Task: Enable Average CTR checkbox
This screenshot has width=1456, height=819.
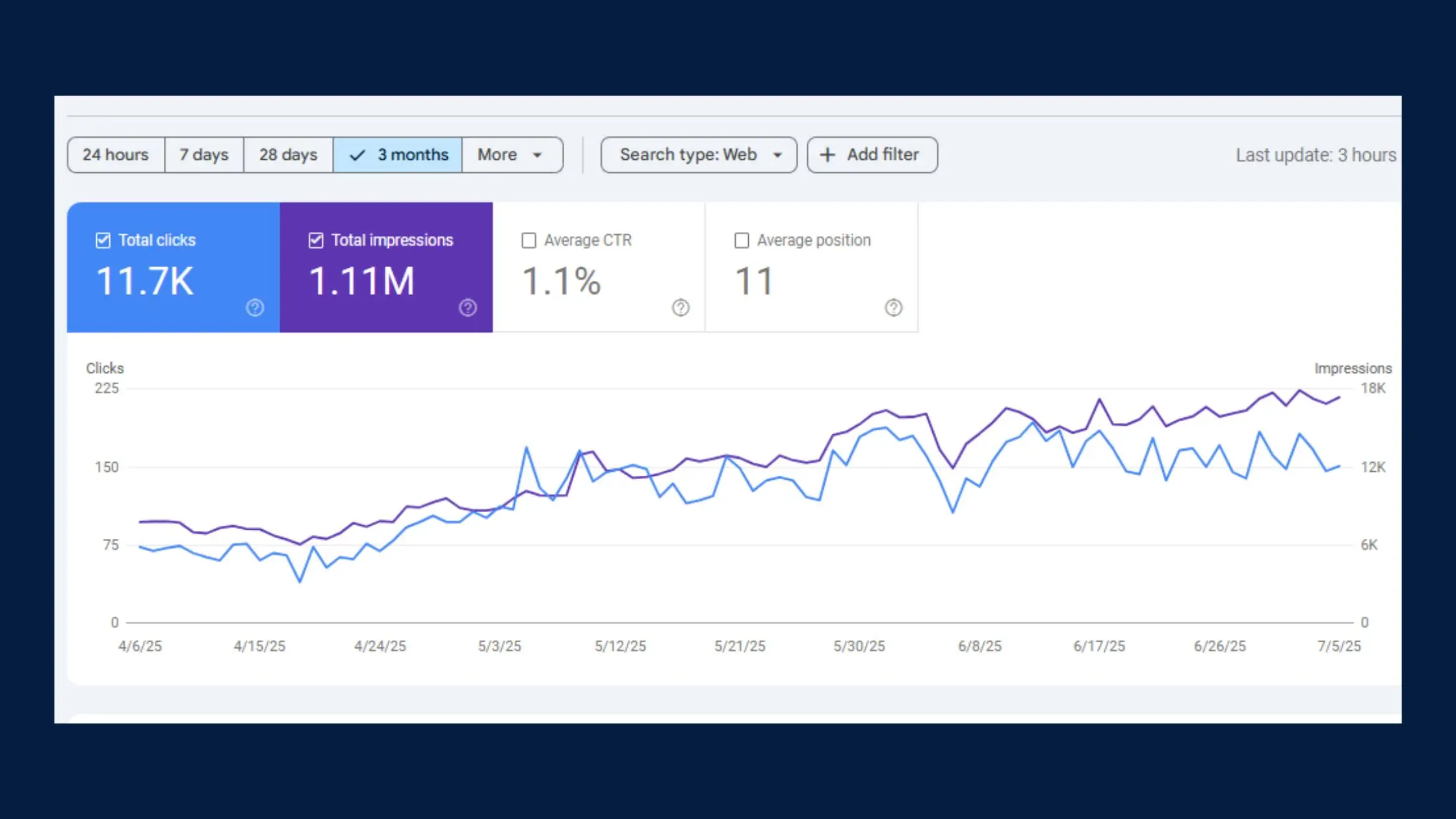Action: pos(529,240)
